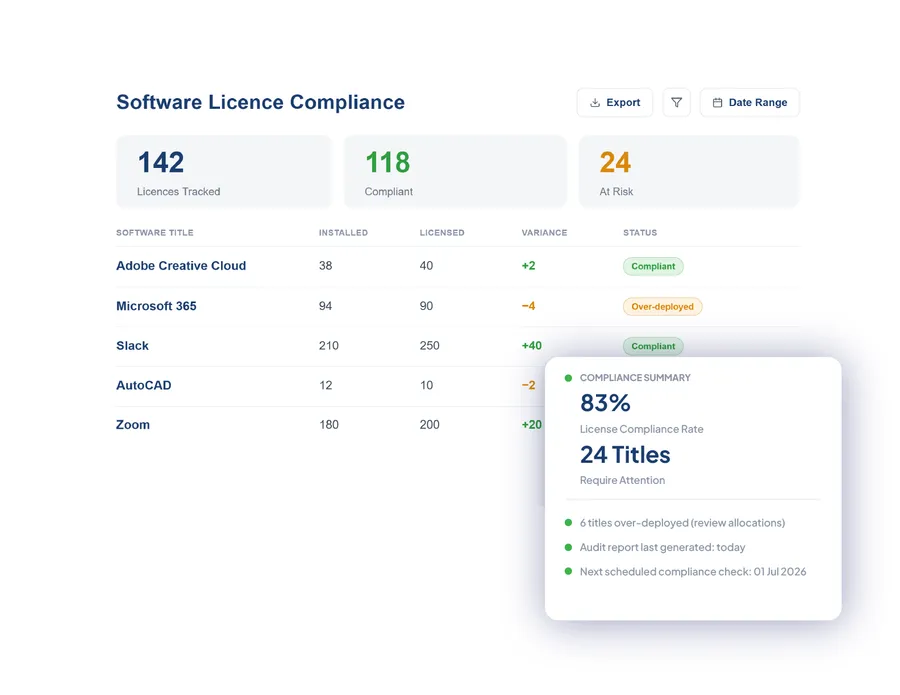Select the +20 variance for Zoom

tap(532, 425)
